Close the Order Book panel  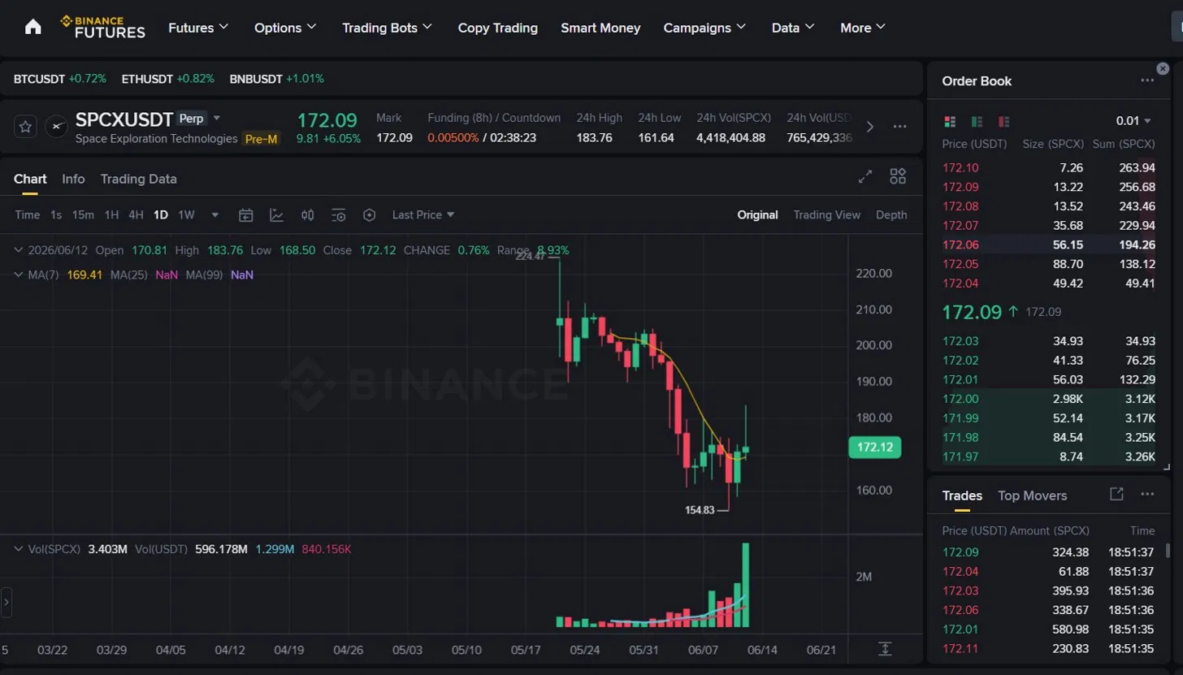click(x=1163, y=69)
